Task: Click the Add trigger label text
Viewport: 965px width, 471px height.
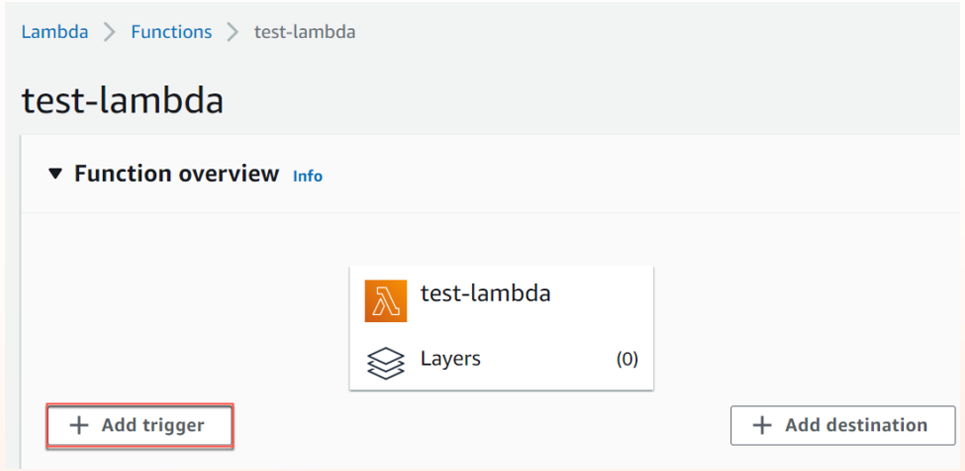Action: pyautogui.click(x=152, y=426)
